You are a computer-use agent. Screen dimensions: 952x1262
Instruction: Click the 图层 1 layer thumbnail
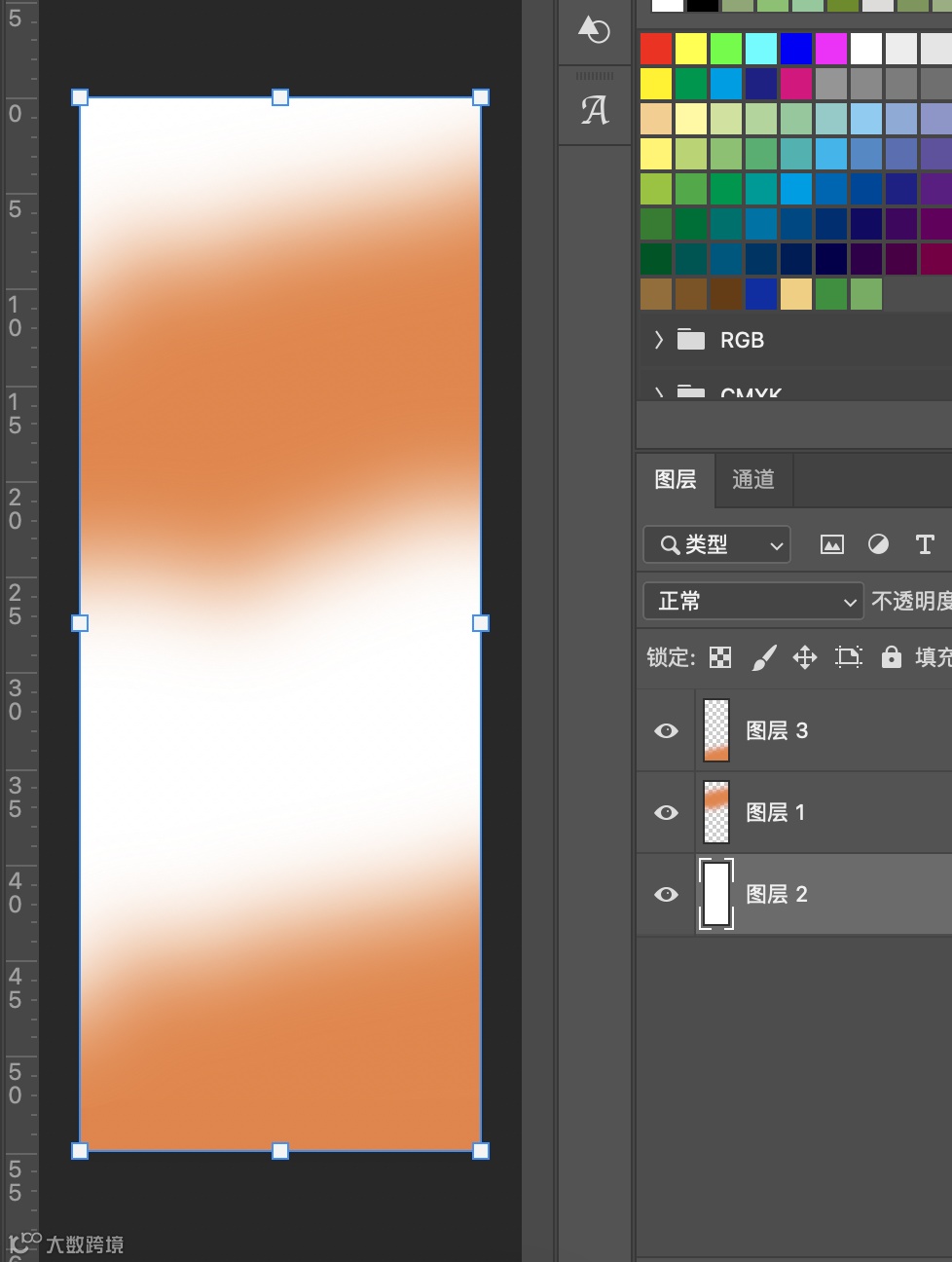tap(716, 813)
